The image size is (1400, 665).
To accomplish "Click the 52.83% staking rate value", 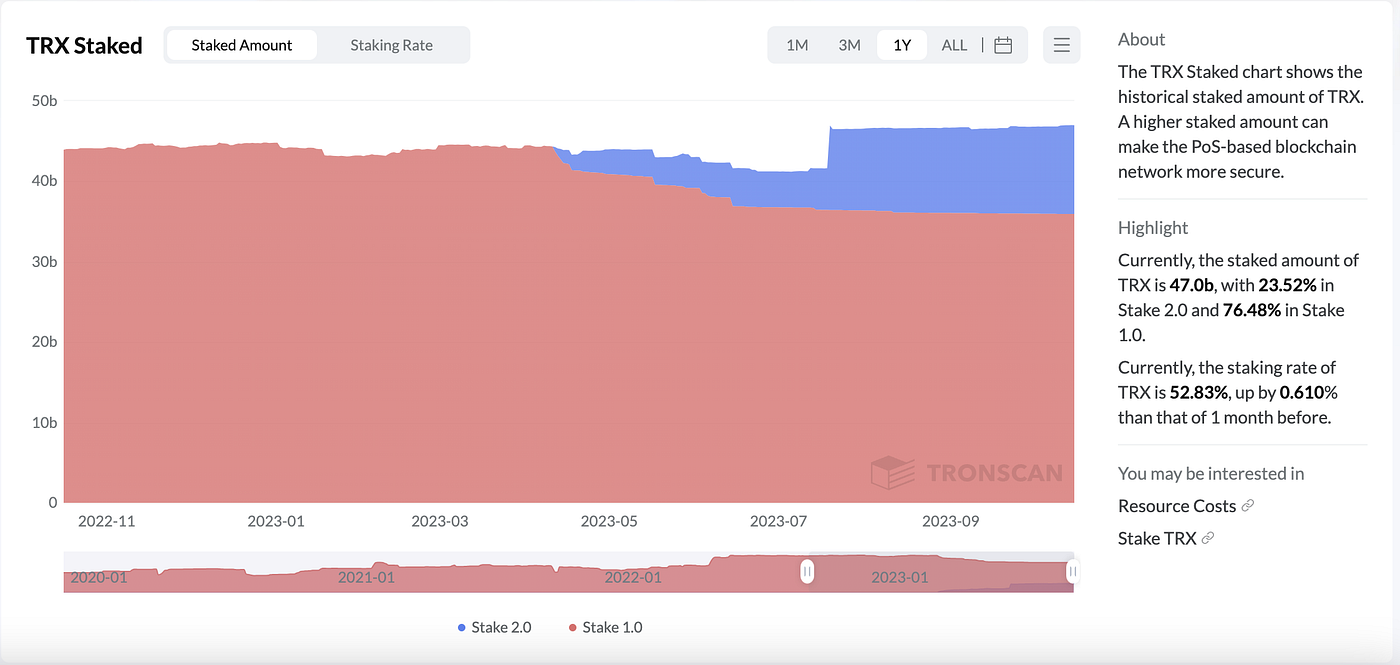I will pyautogui.click(x=1199, y=393).
